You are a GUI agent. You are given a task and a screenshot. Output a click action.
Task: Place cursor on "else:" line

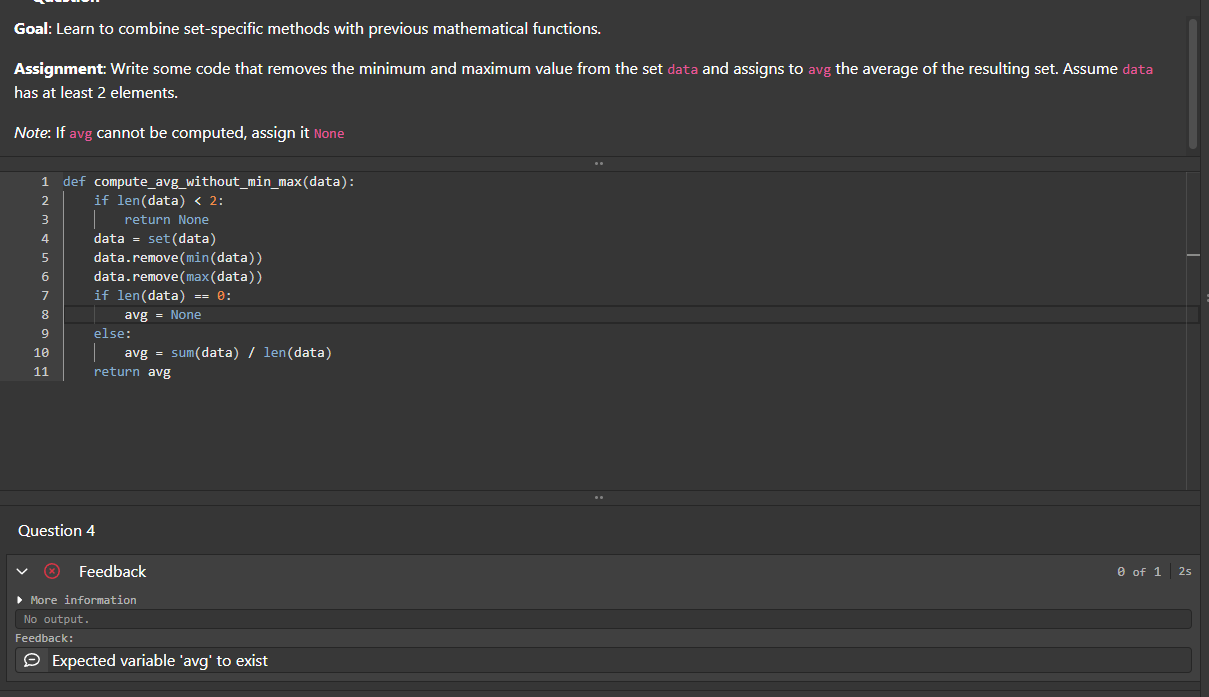click(112, 334)
